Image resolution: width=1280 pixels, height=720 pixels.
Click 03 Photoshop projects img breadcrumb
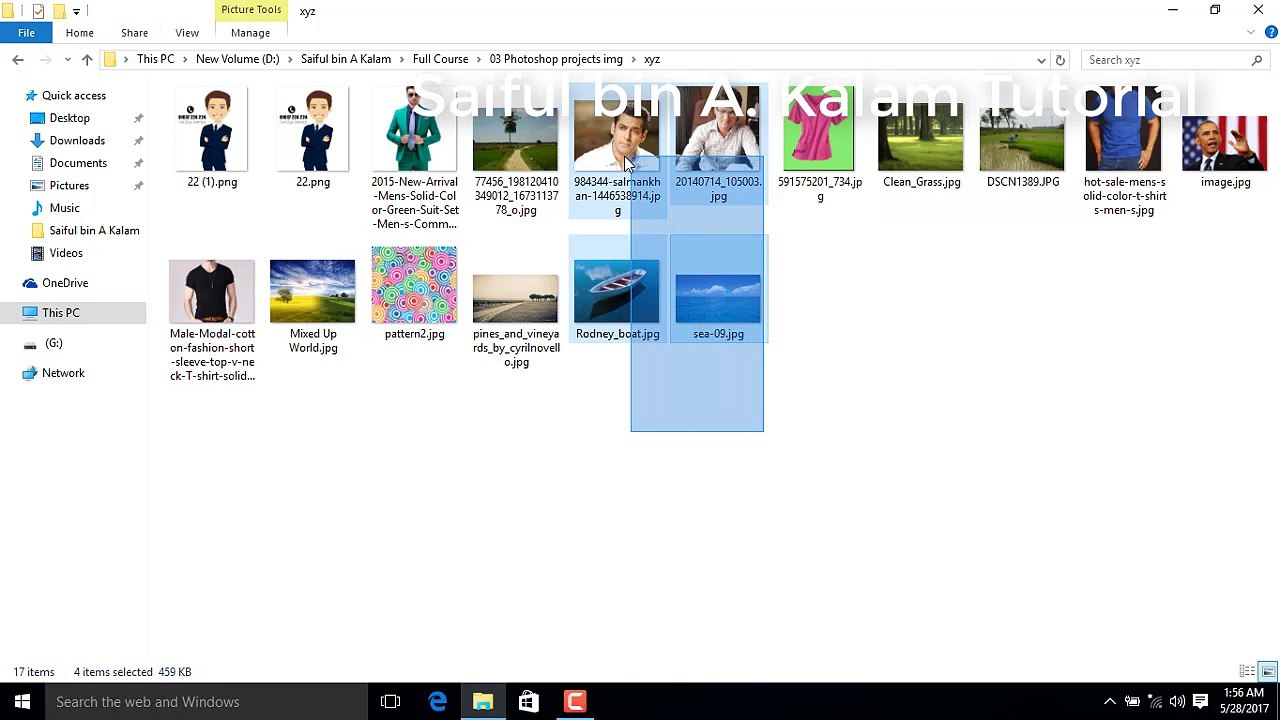555,60
